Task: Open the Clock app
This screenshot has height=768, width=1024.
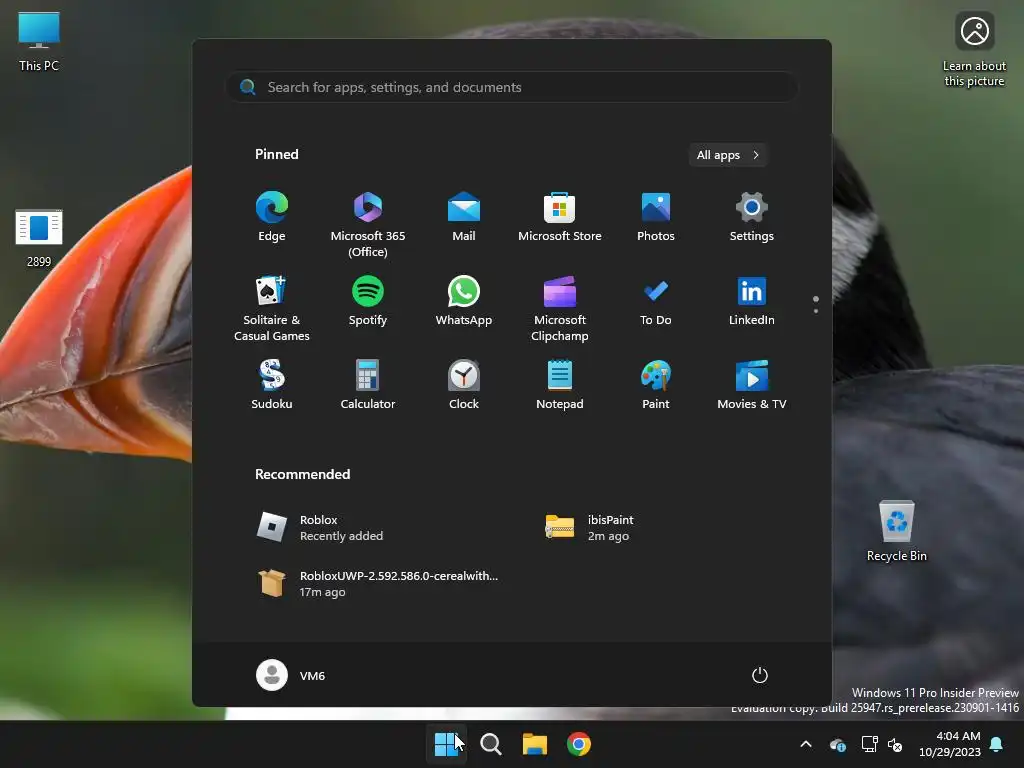Action: (464, 385)
